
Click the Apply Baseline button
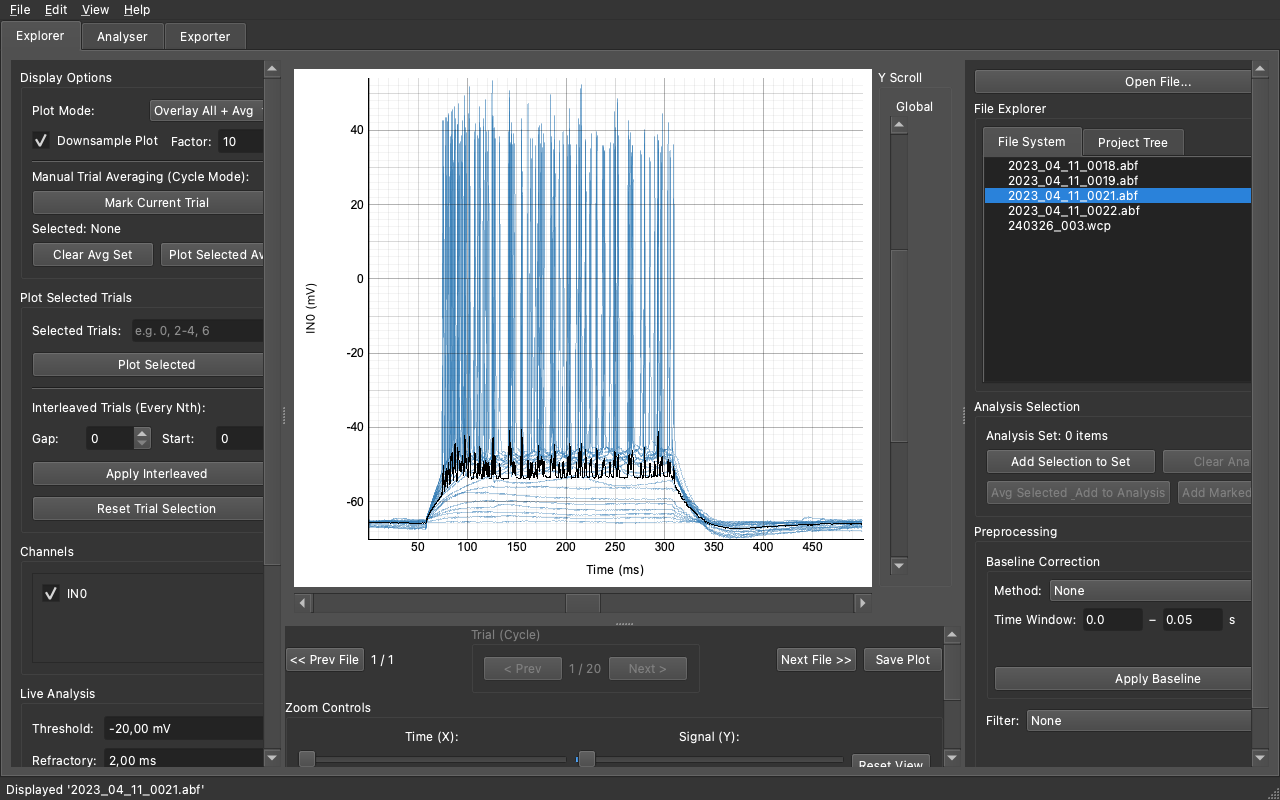click(x=1123, y=678)
